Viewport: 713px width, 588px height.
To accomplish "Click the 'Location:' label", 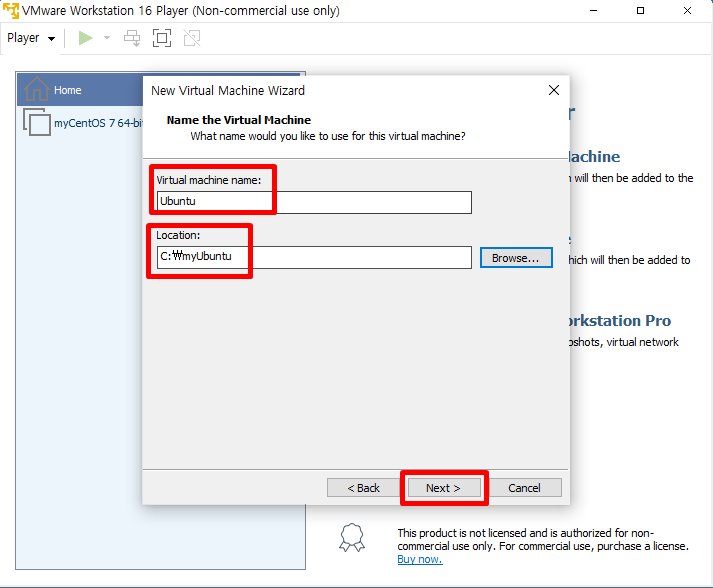I will pos(178,235).
